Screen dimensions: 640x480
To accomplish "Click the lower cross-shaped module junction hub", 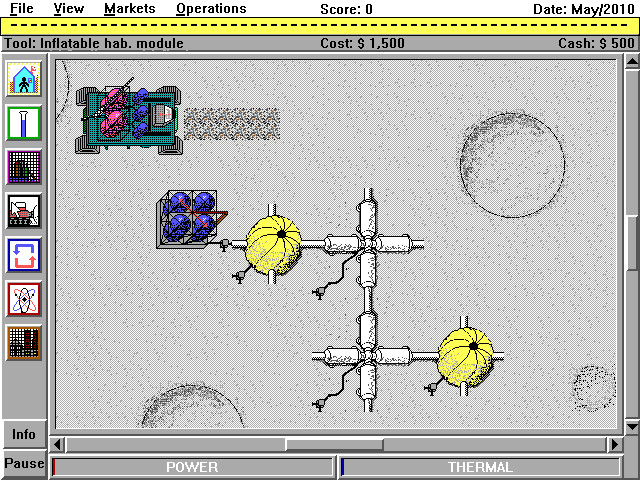I will [368, 356].
